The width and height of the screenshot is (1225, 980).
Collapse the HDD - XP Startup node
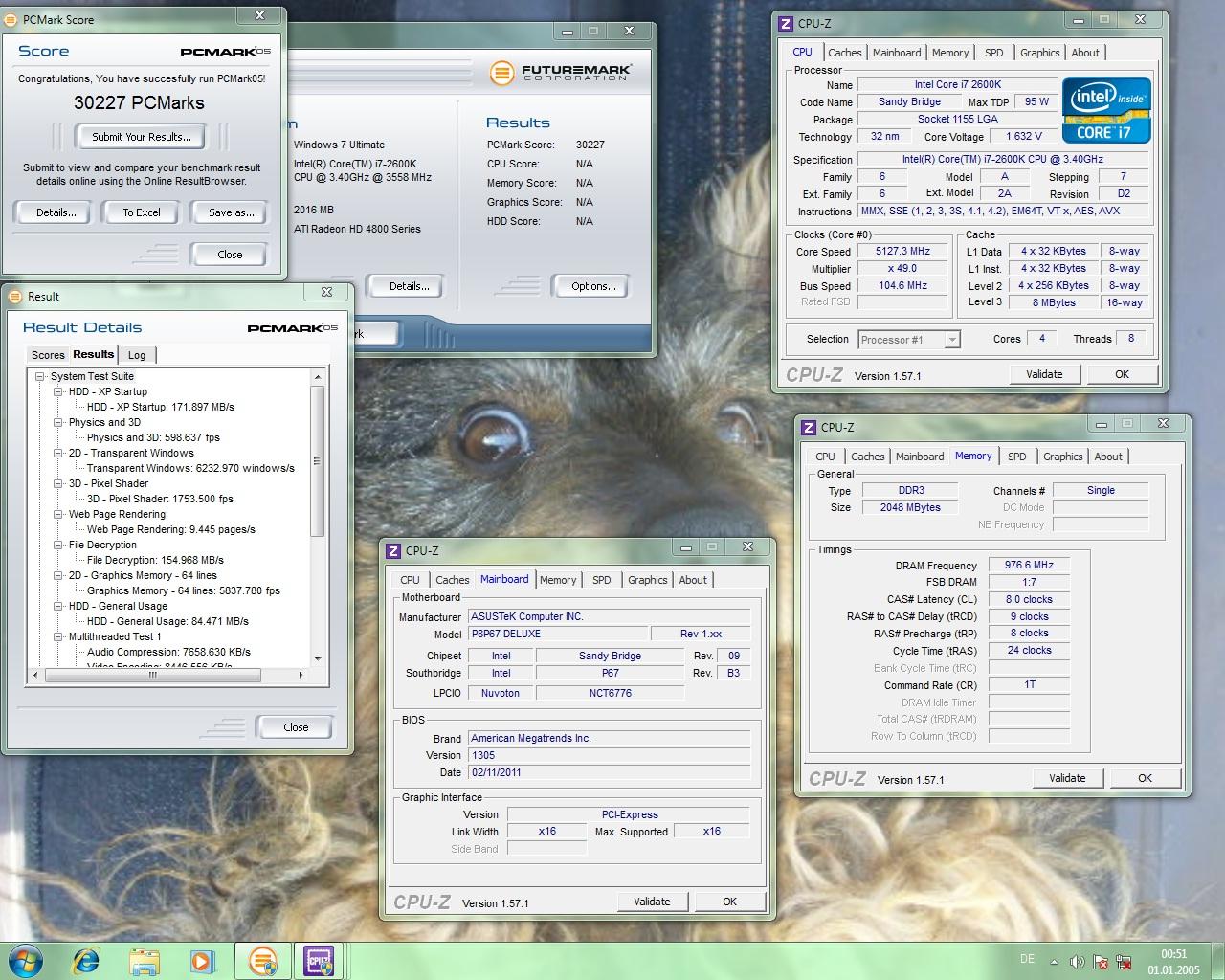[58, 391]
